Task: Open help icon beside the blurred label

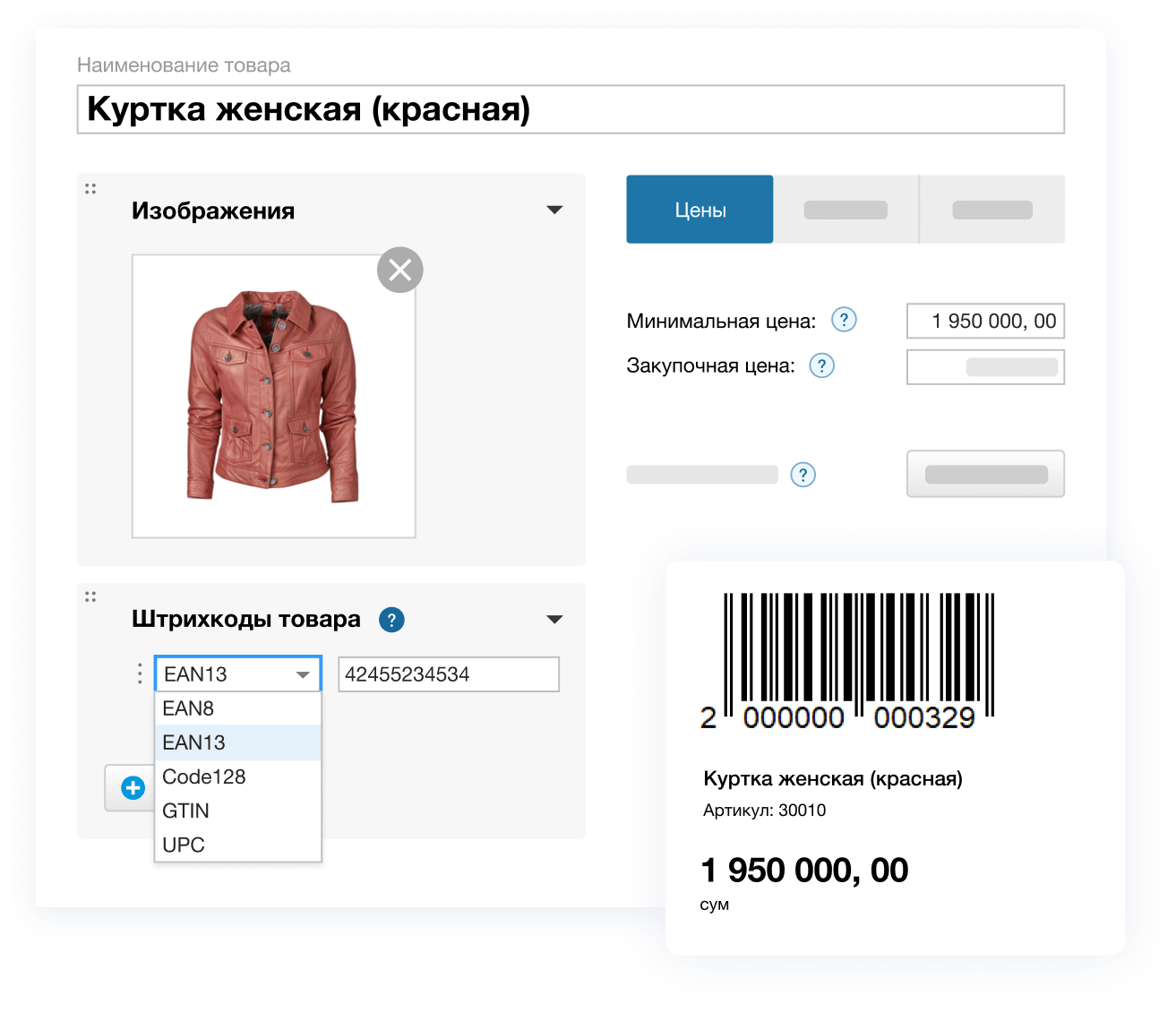Action: (803, 475)
